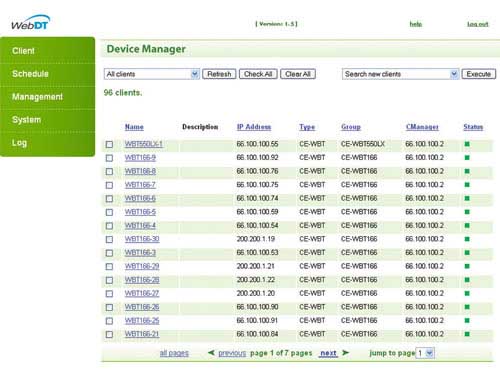Click the Refresh button
The image size is (500, 375).
(219, 74)
